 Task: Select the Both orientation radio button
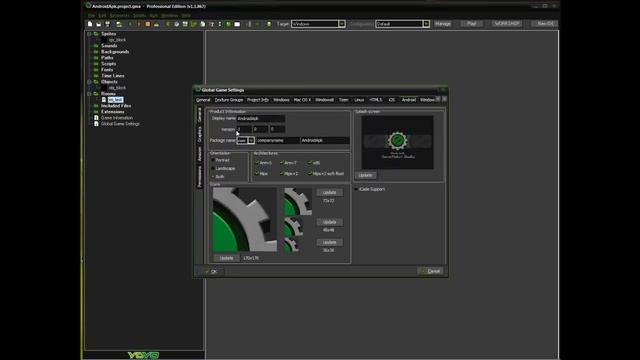pyautogui.click(x=213, y=176)
